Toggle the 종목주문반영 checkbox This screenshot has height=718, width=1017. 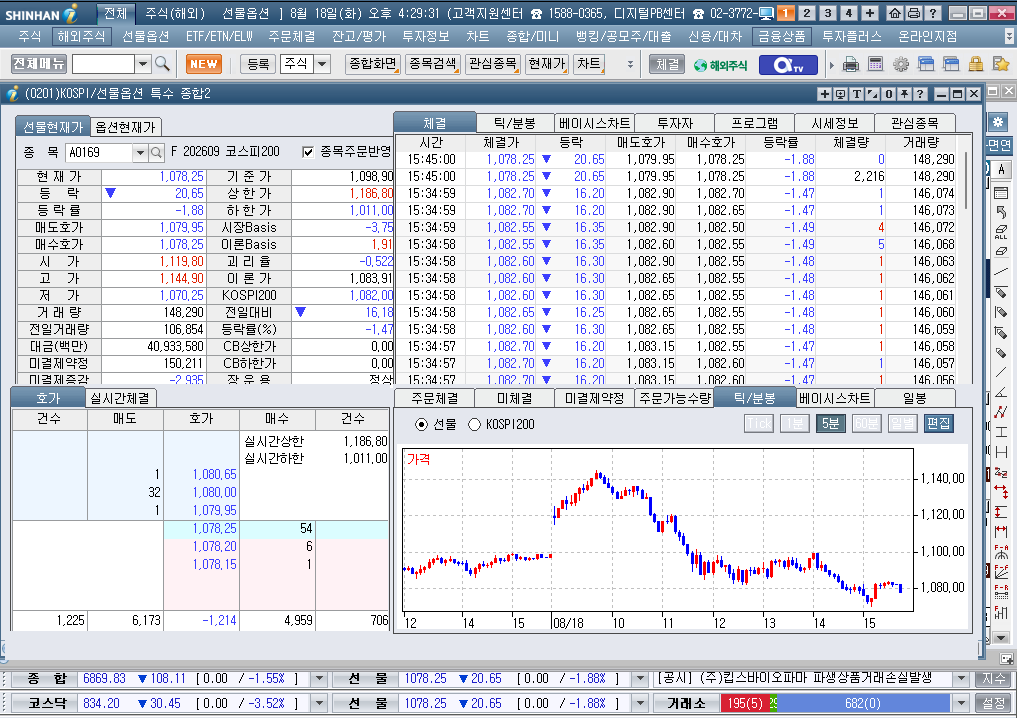coord(308,152)
